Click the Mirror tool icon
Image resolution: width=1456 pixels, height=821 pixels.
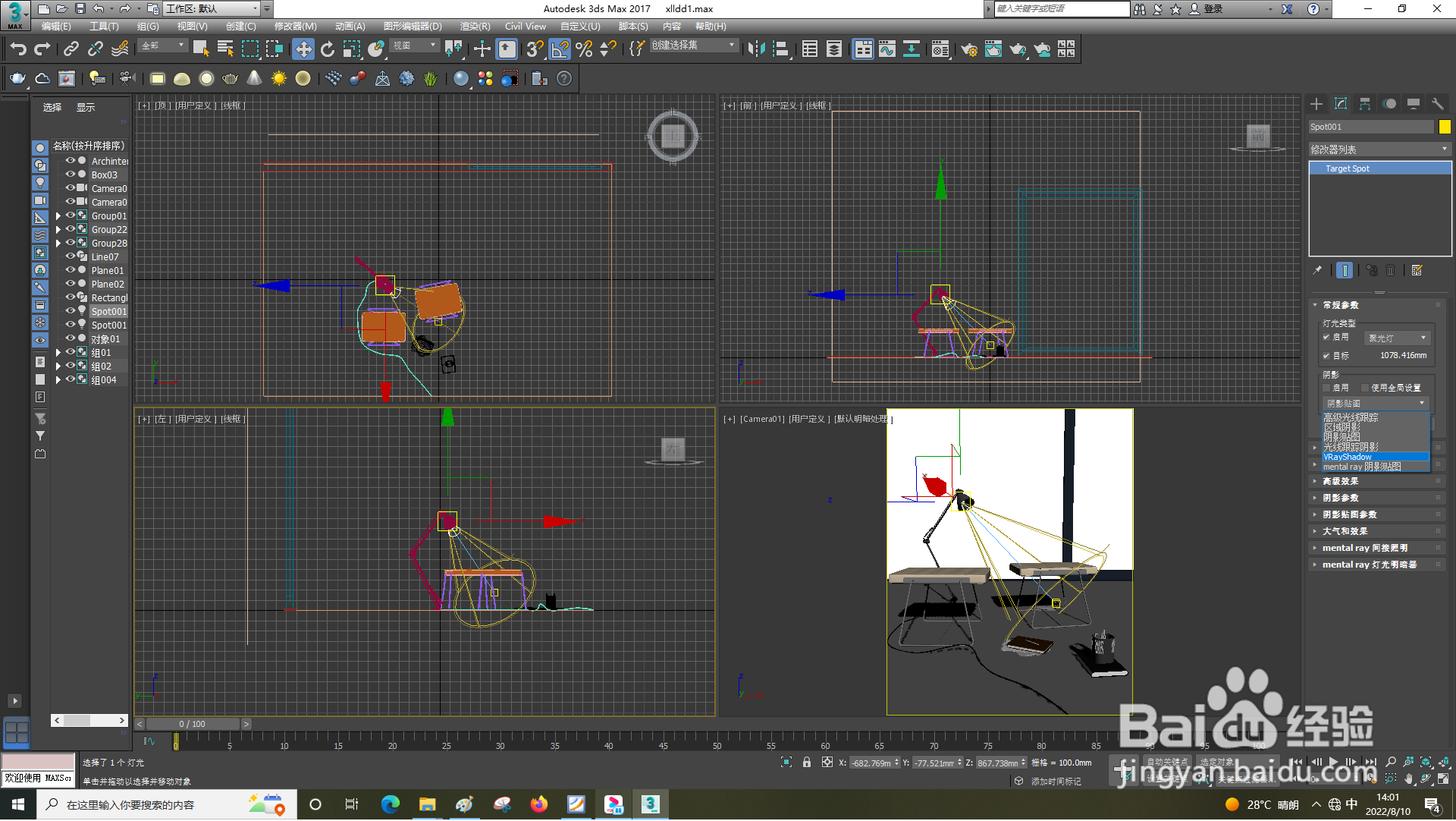click(x=756, y=49)
